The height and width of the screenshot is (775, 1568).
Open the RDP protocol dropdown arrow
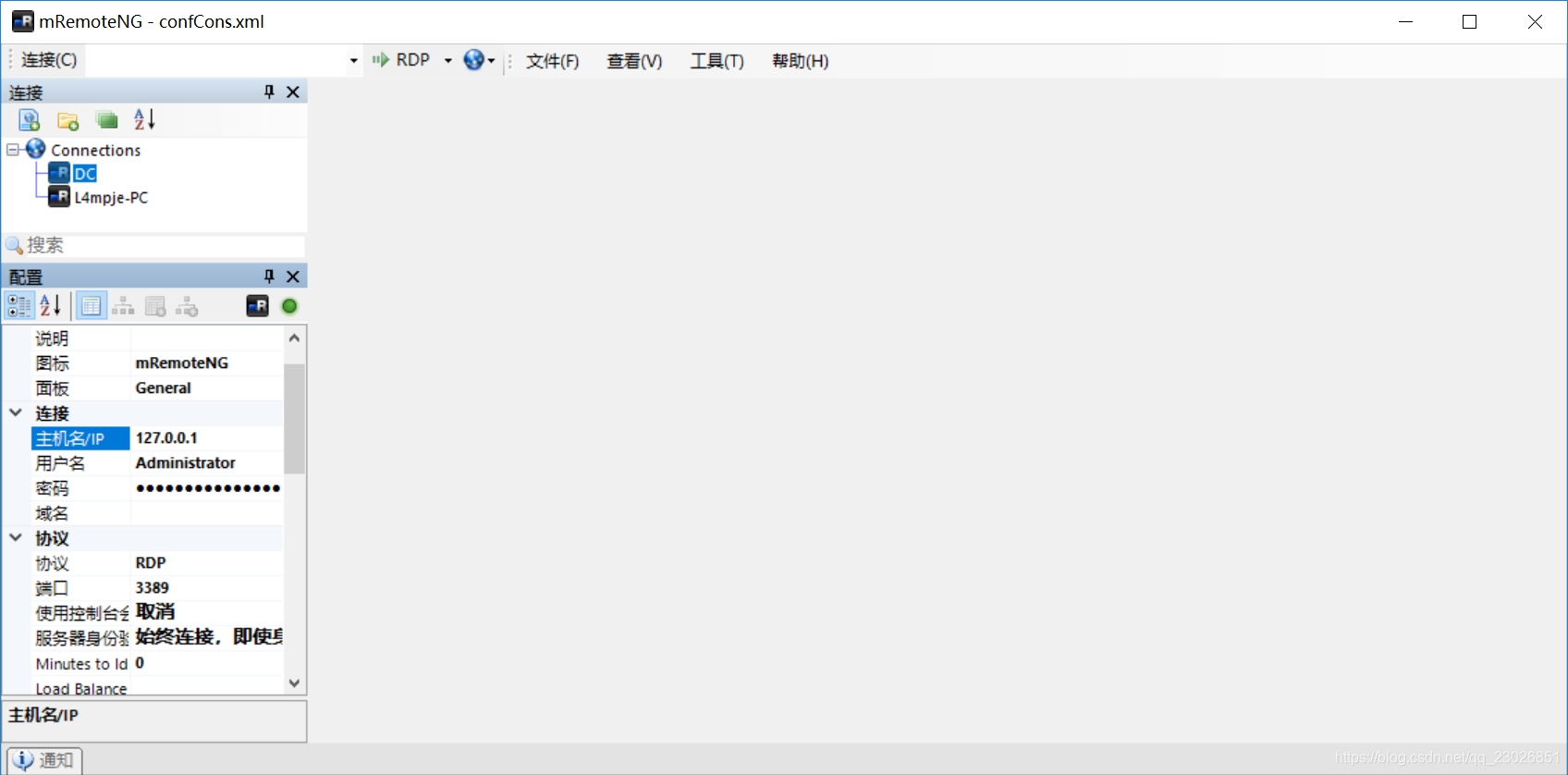448,61
